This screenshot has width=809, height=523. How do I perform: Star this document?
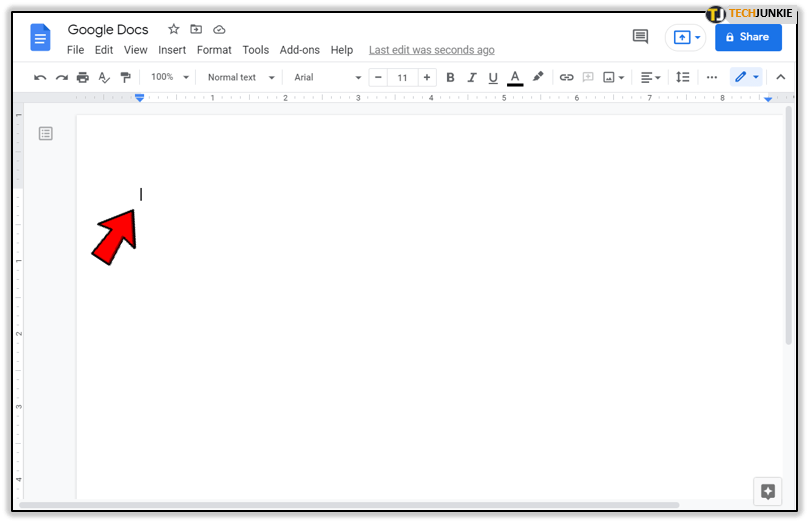point(174,30)
